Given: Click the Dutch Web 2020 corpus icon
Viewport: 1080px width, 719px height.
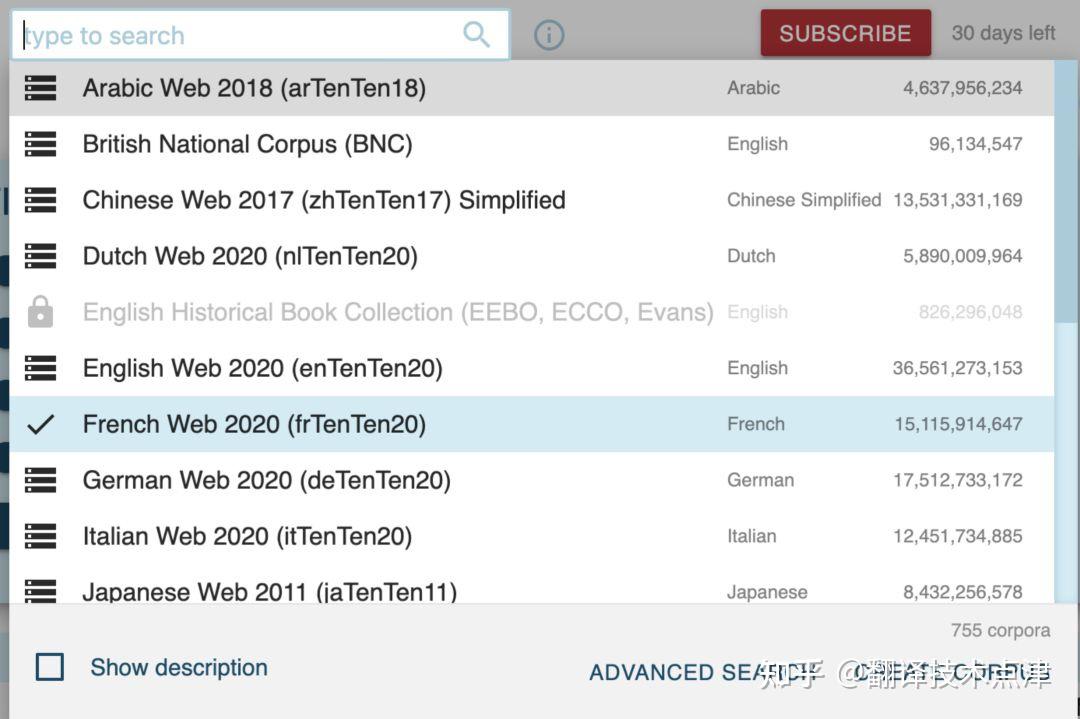Looking at the screenshot, I should point(41,256).
